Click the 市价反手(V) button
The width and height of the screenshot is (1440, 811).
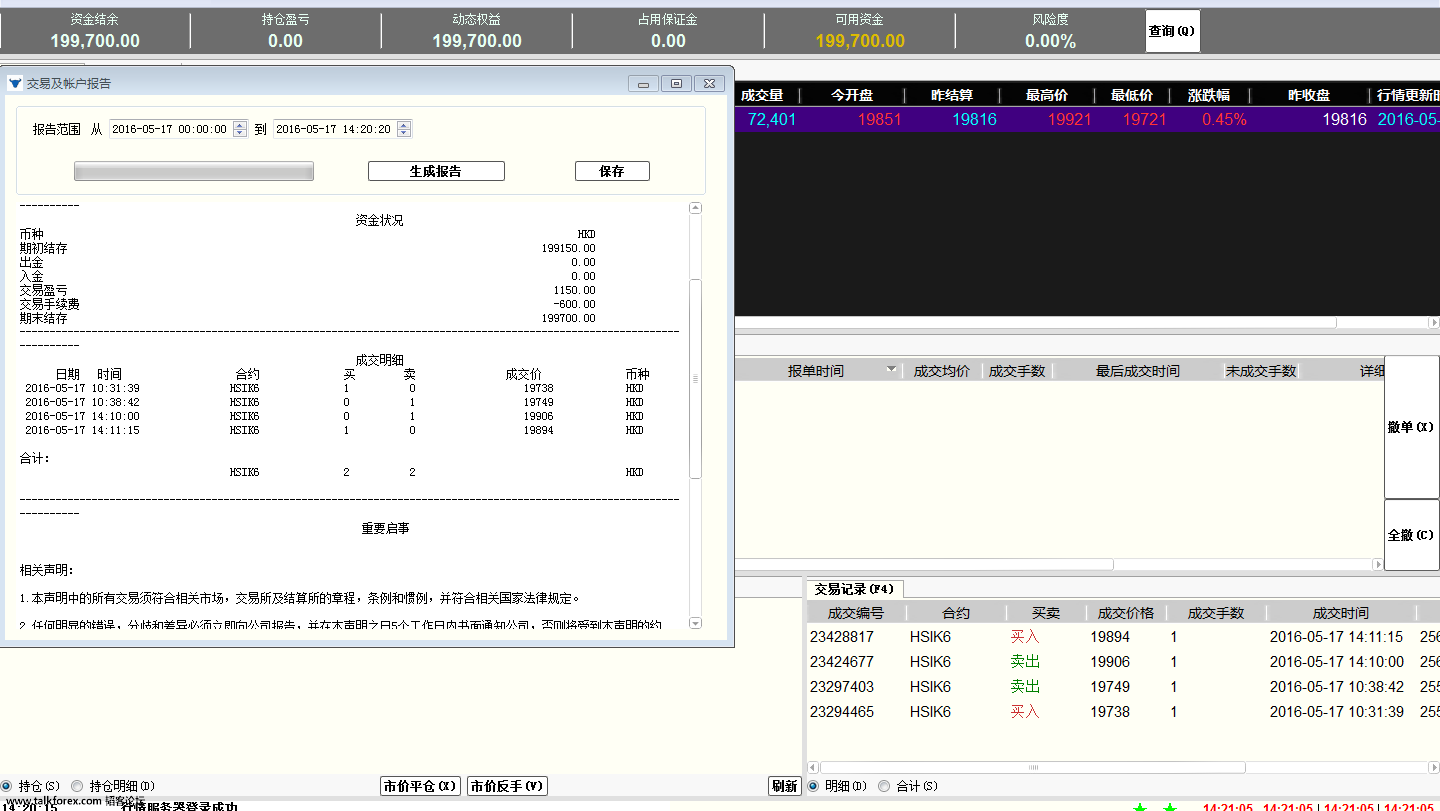[507, 786]
